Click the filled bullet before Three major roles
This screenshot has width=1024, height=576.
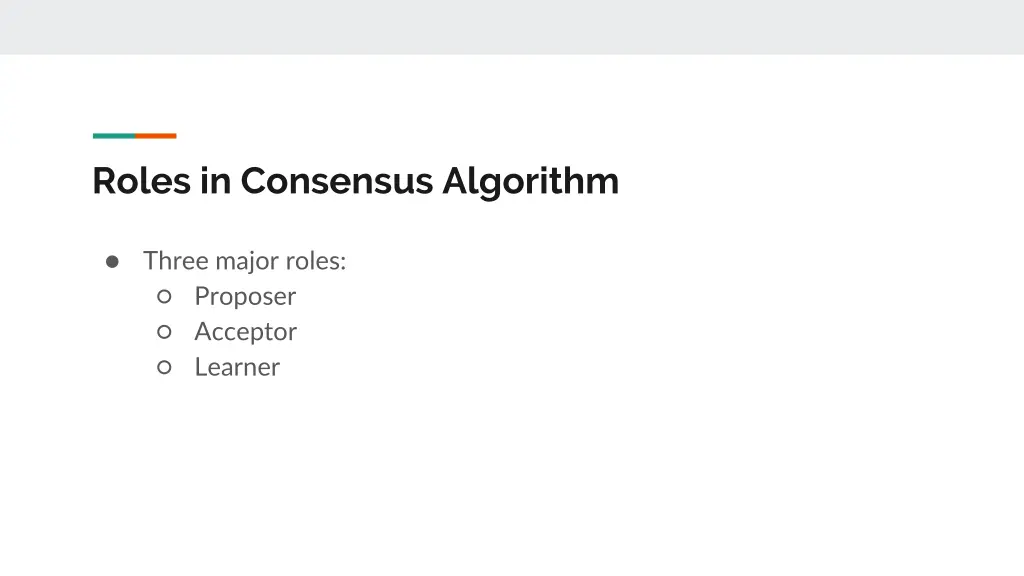coord(113,261)
